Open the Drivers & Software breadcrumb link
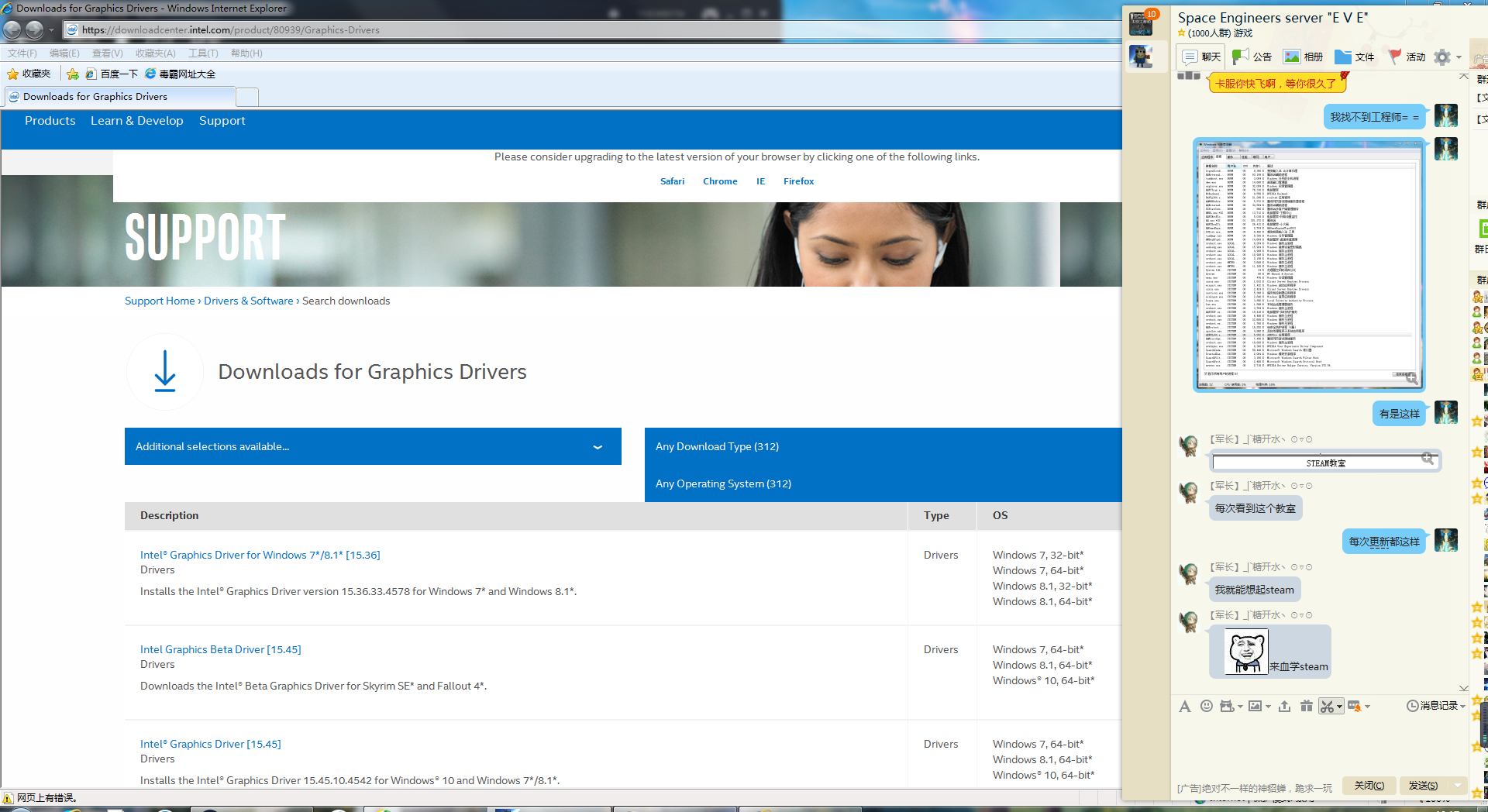Screen dimensions: 1488x812 [249, 301]
